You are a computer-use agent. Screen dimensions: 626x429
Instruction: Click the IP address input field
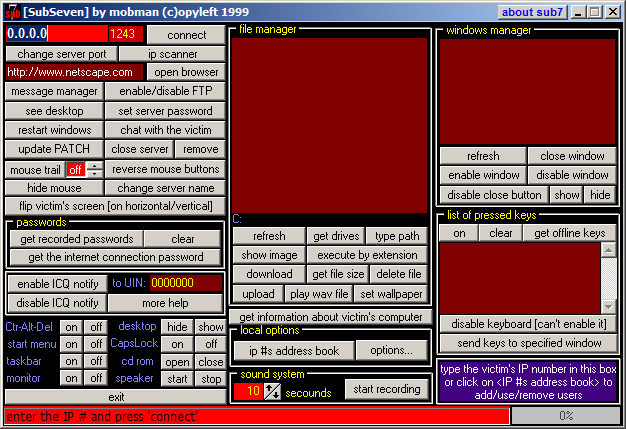(56, 34)
